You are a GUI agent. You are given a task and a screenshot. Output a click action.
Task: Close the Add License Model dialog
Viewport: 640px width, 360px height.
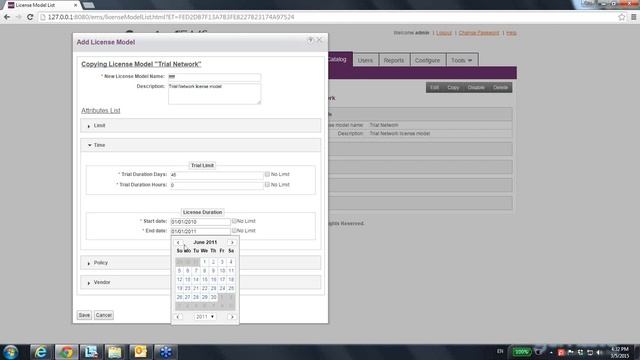point(319,40)
